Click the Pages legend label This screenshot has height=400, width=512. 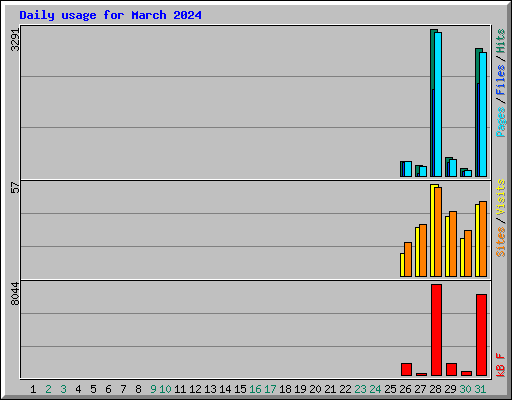pyautogui.click(x=501, y=122)
